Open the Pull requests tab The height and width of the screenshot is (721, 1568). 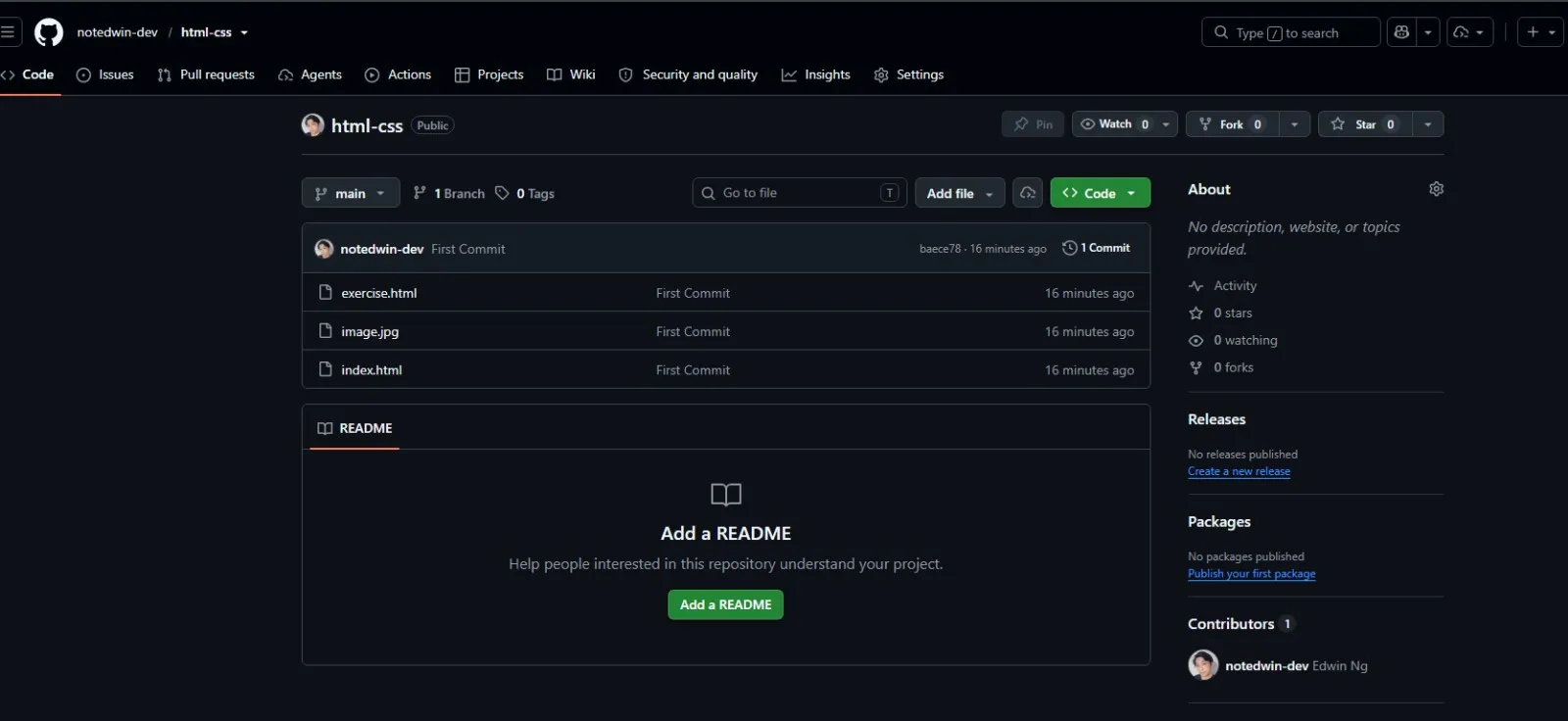(206, 74)
